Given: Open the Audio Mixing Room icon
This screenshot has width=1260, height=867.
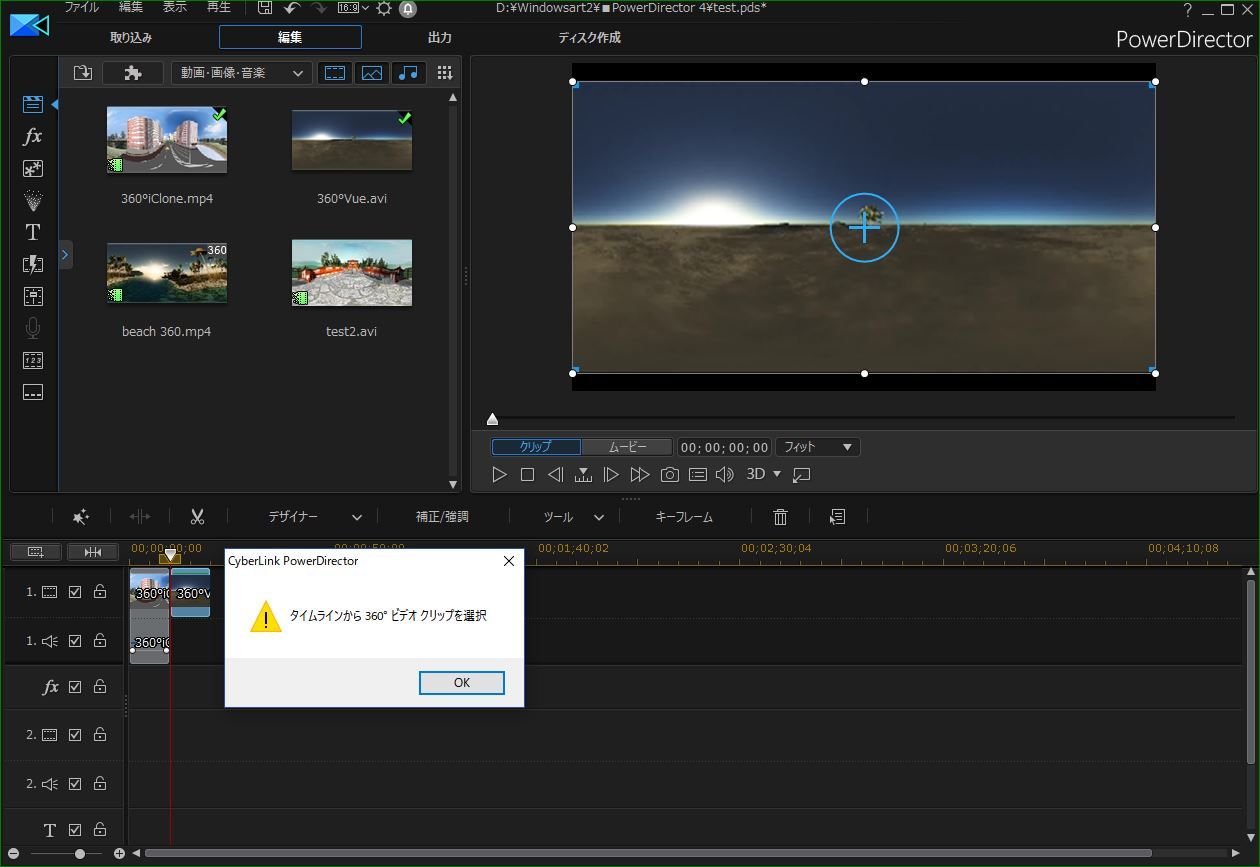Looking at the screenshot, I should (x=33, y=296).
